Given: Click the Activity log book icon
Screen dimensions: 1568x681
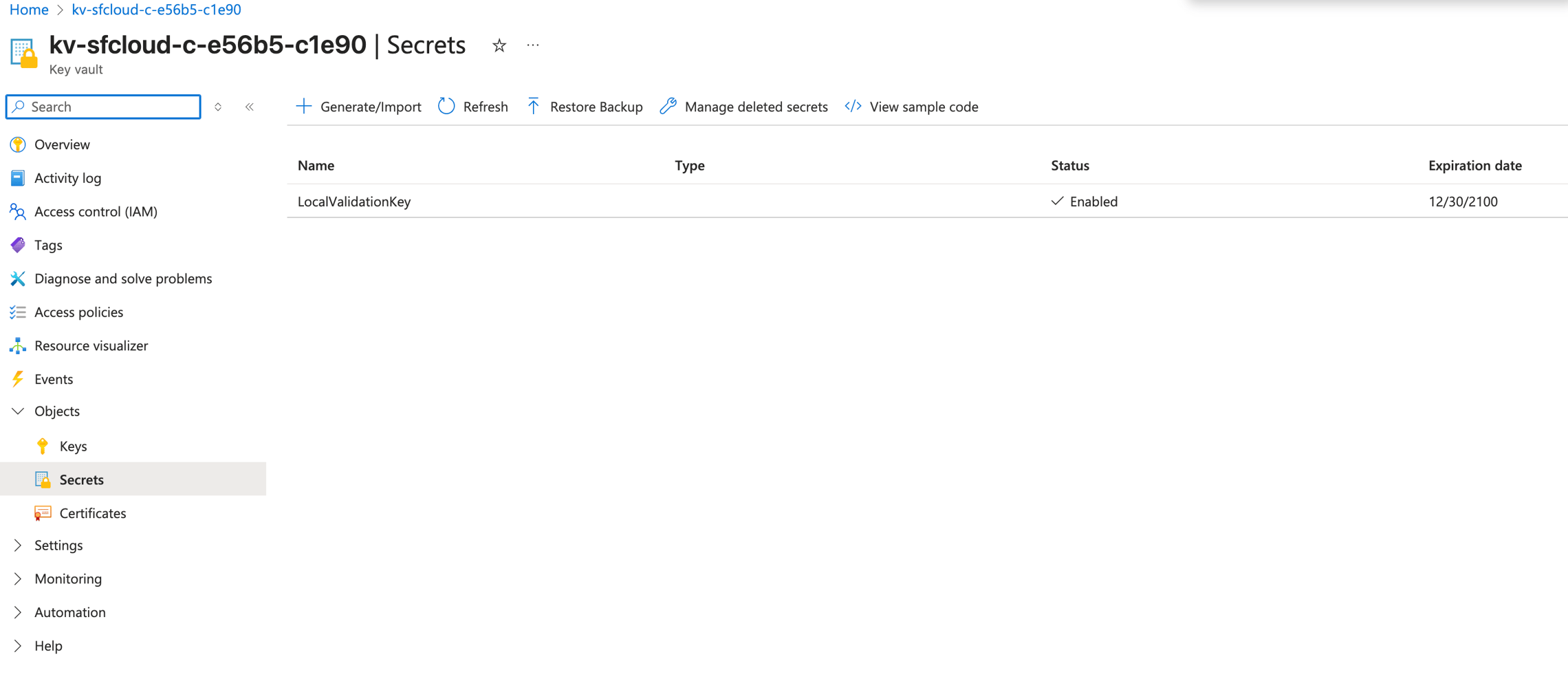Looking at the screenshot, I should pyautogui.click(x=18, y=178).
